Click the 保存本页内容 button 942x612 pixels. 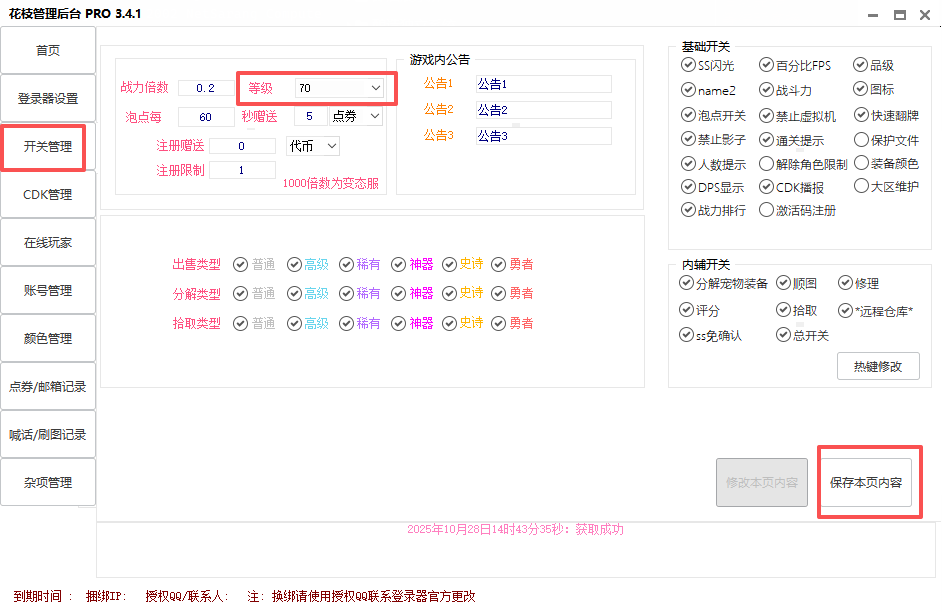pyautogui.click(x=866, y=482)
